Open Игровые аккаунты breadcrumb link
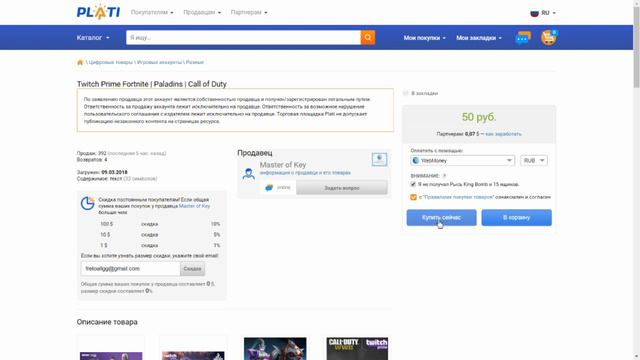 159,62
